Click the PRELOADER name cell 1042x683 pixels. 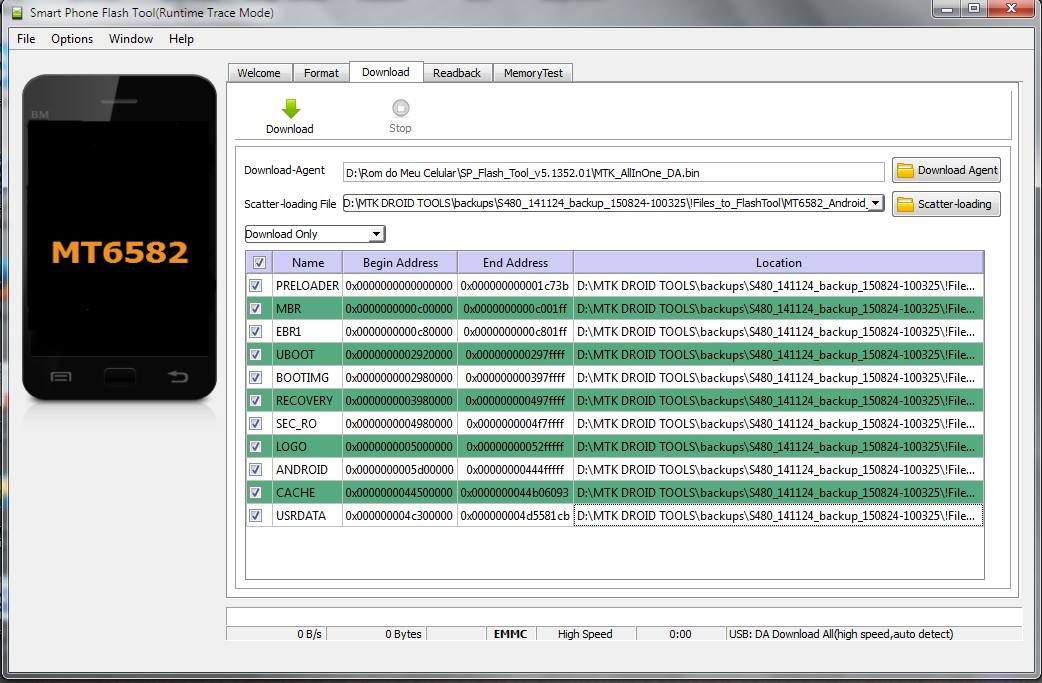tap(307, 286)
